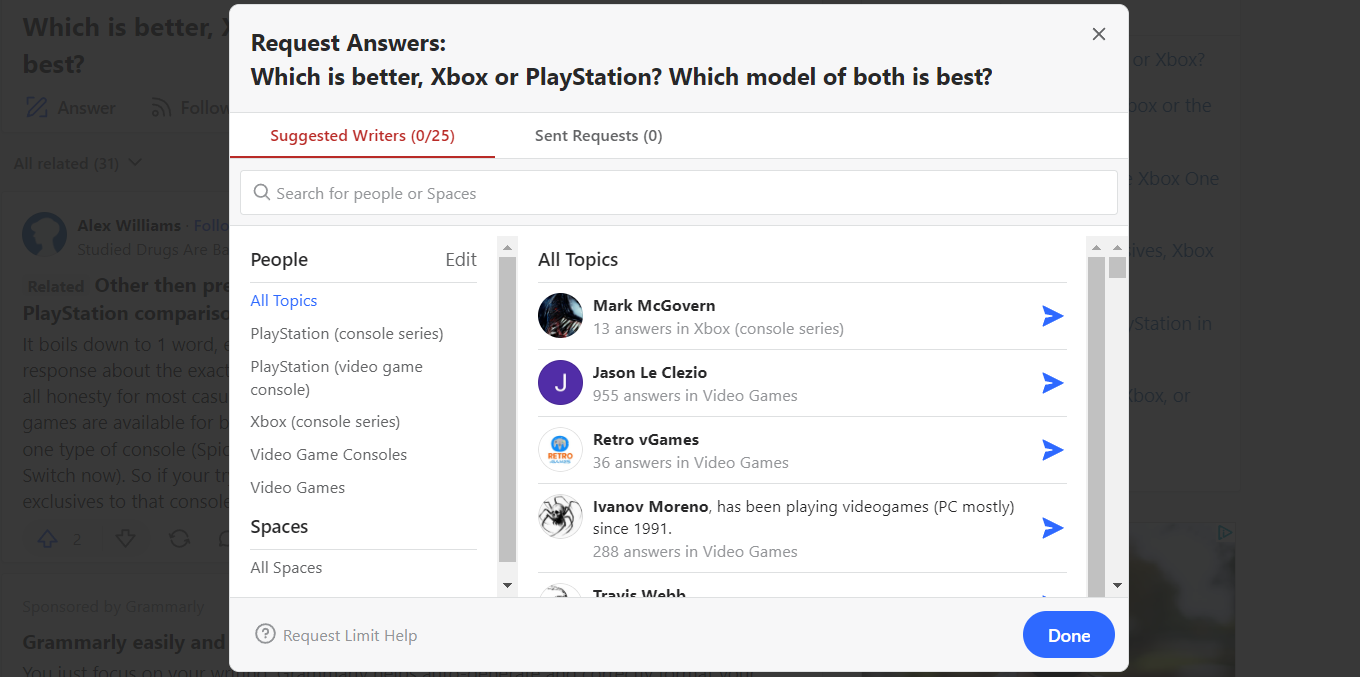Send request to Retro vGames
This screenshot has width=1360, height=677.
[x=1052, y=450]
